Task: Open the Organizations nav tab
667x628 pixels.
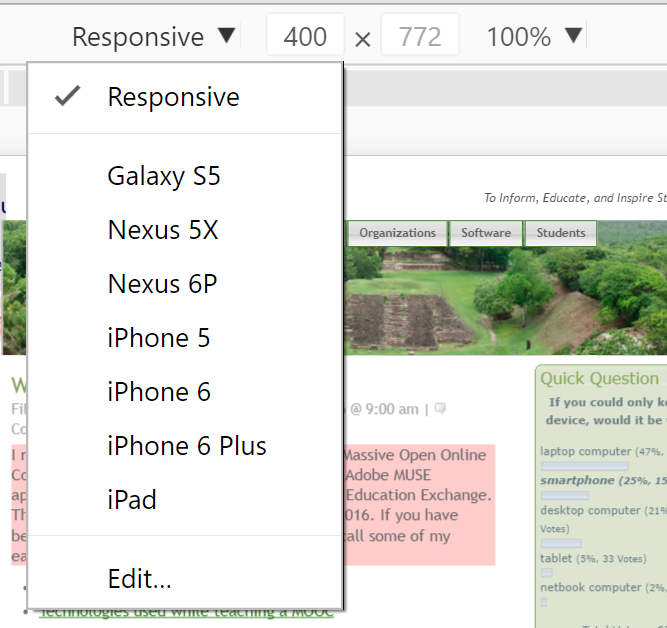Action: 398,233
